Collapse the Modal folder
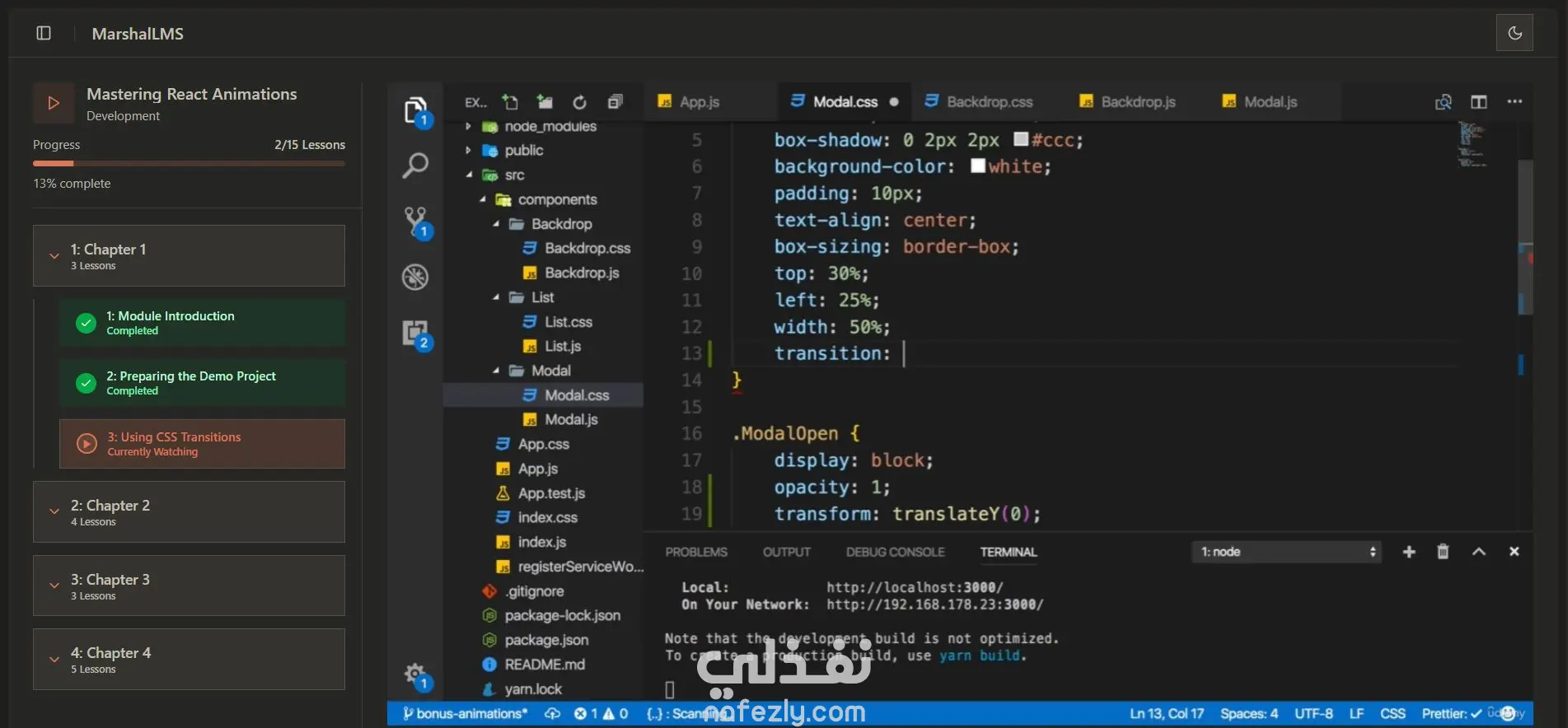Screen dimensions: 1568x728 tap(496, 371)
